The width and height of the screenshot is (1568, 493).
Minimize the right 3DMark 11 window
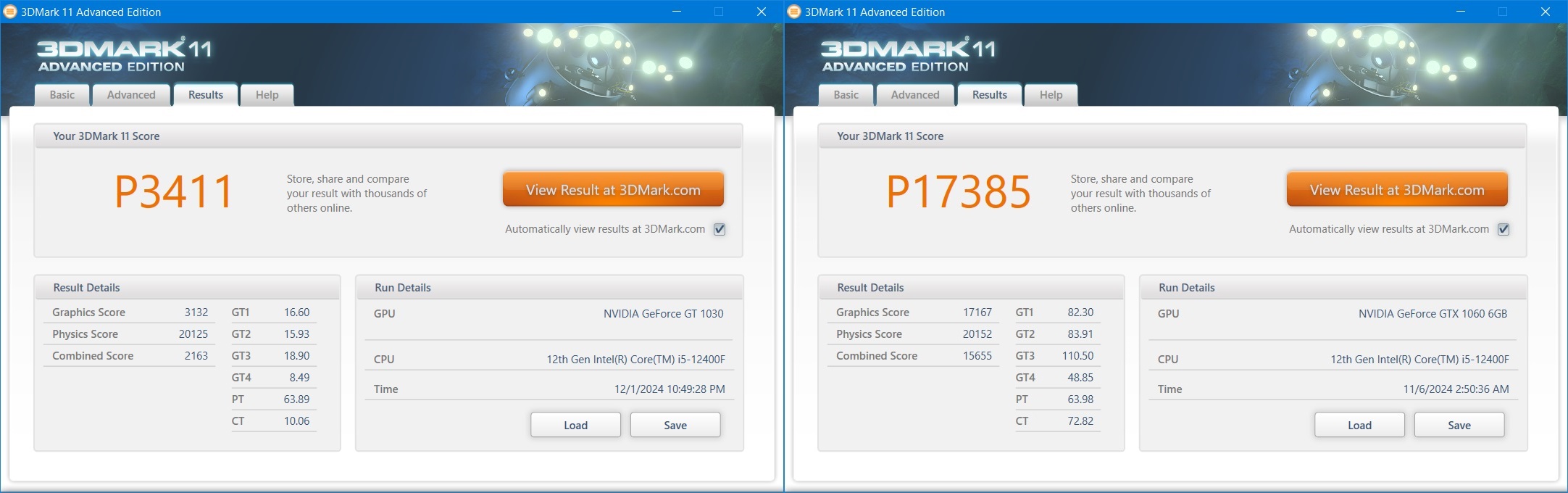(x=1461, y=12)
